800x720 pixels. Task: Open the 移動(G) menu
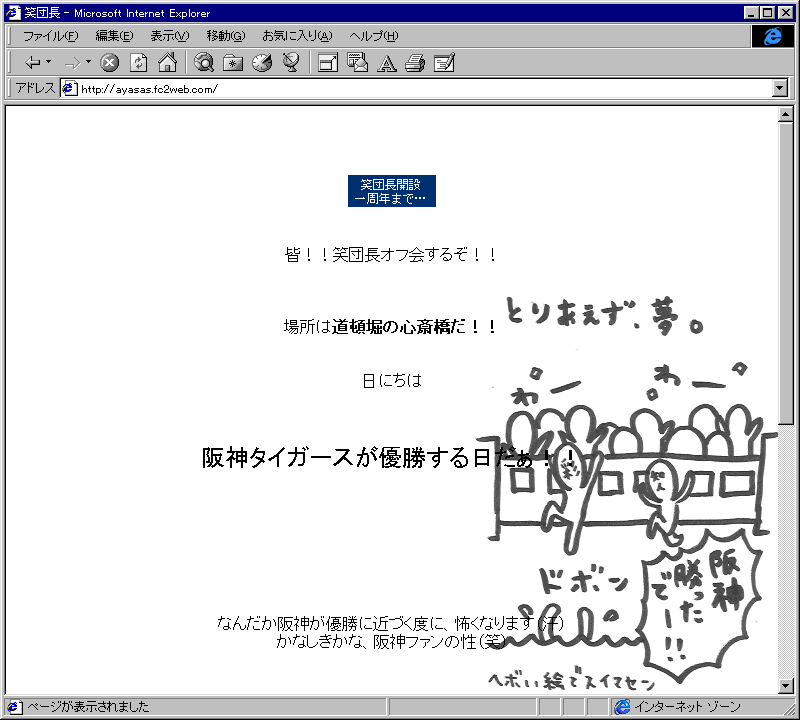pyautogui.click(x=226, y=36)
